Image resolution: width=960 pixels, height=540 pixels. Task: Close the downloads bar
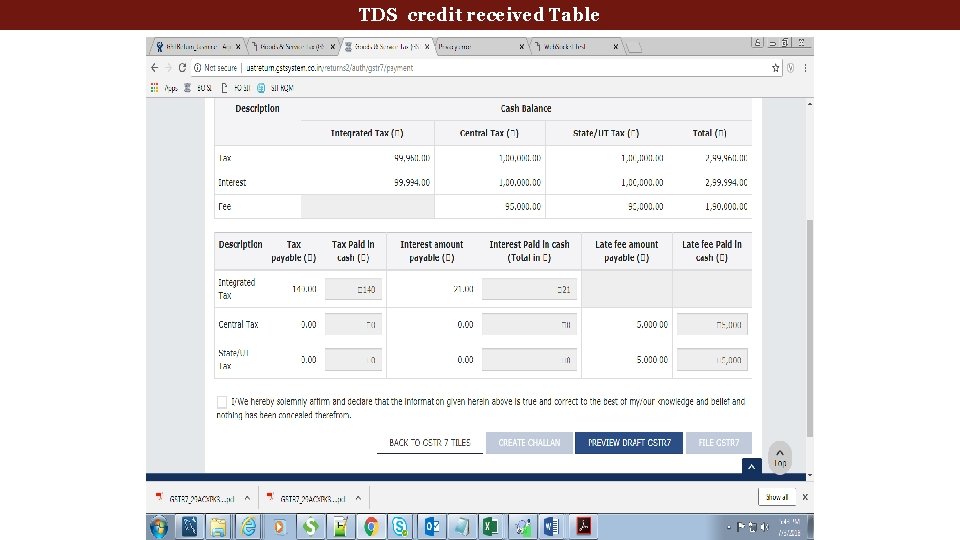(805, 497)
